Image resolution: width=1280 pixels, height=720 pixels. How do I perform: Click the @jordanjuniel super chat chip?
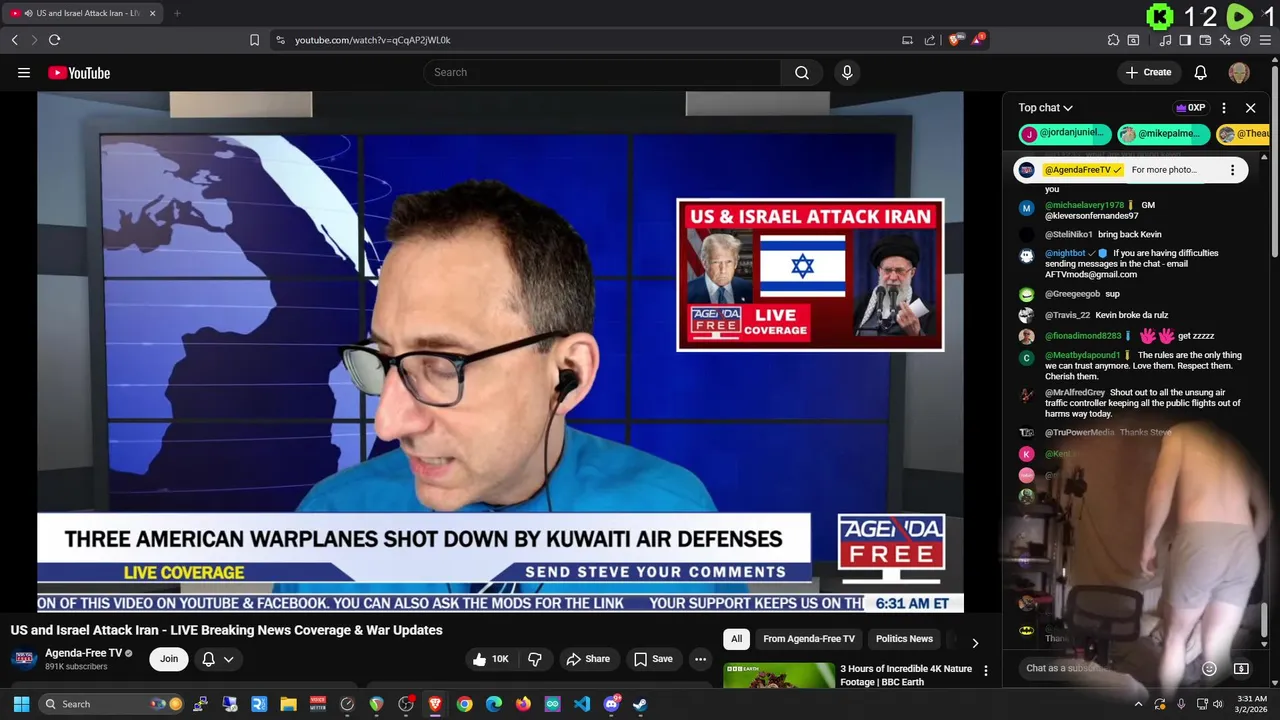1064,133
